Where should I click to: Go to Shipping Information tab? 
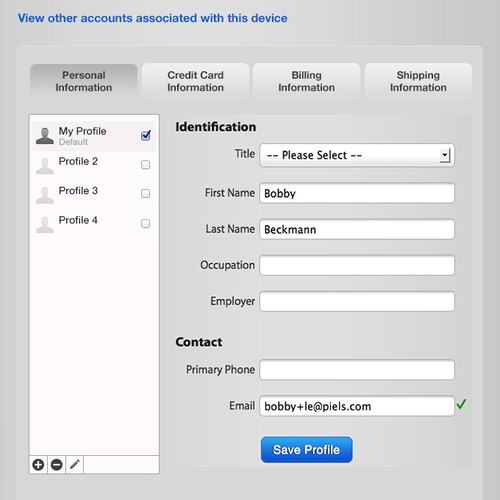click(x=418, y=81)
